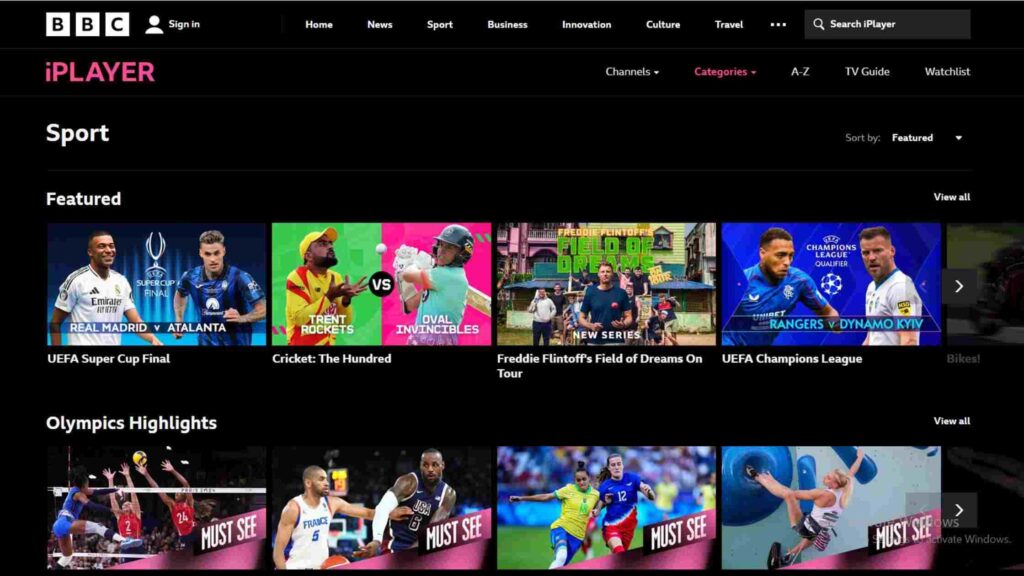This screenshot has height=576, width=1024.
Task: Click the magnifying glass search icon
Action: pos(820,24)
